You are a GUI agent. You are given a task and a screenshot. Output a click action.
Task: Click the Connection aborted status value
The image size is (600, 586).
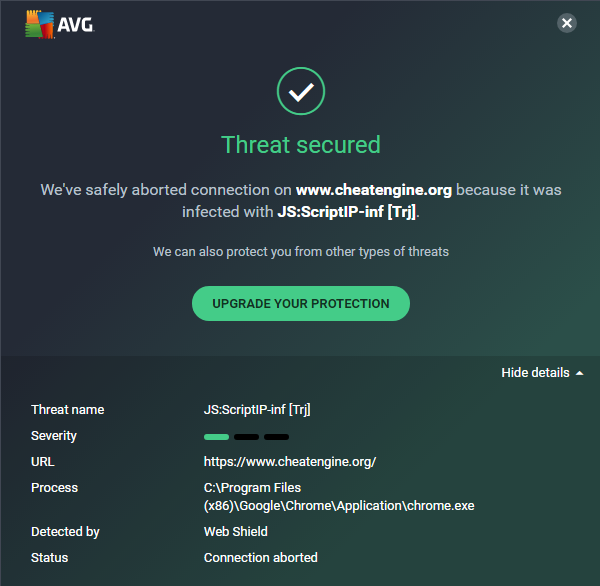click(x=261, y=557)
